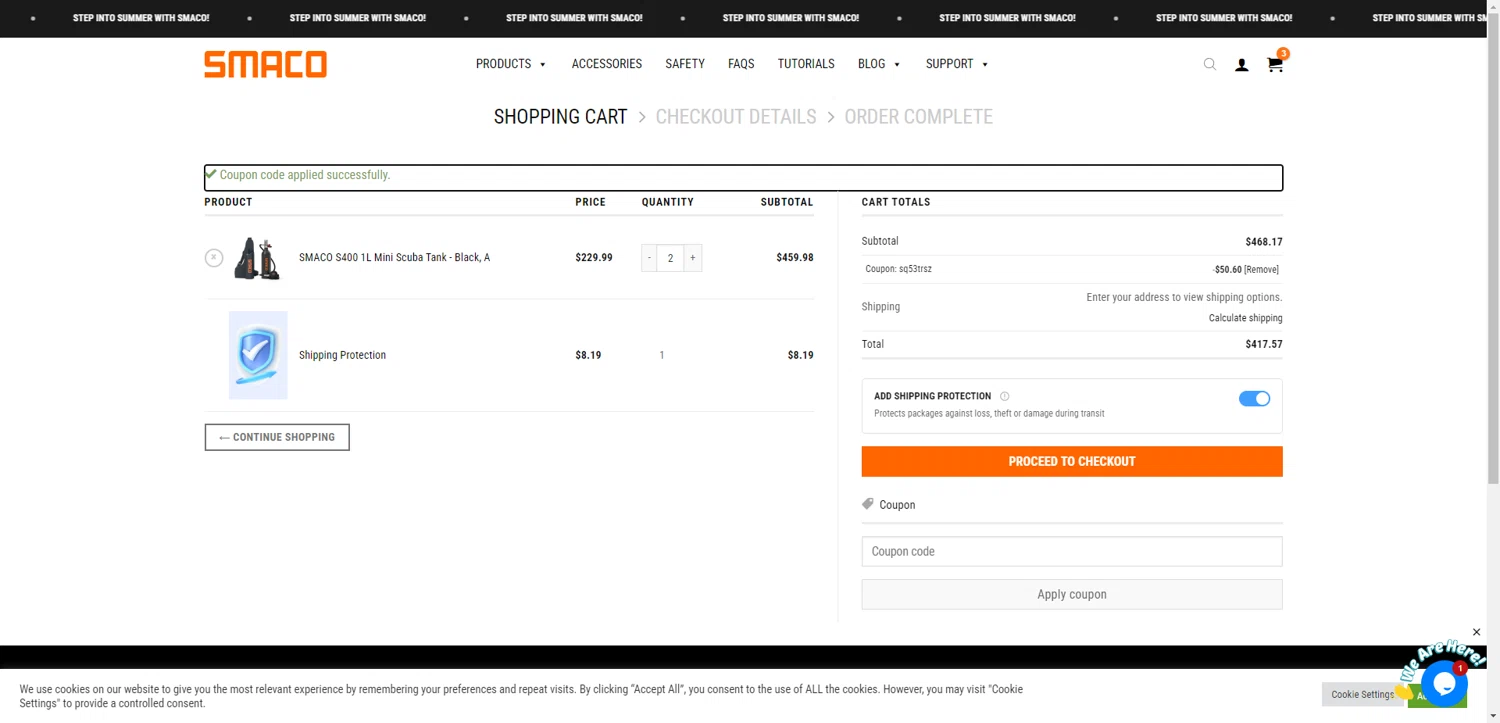Click Calculate shipping link

tap(1245, 318)
